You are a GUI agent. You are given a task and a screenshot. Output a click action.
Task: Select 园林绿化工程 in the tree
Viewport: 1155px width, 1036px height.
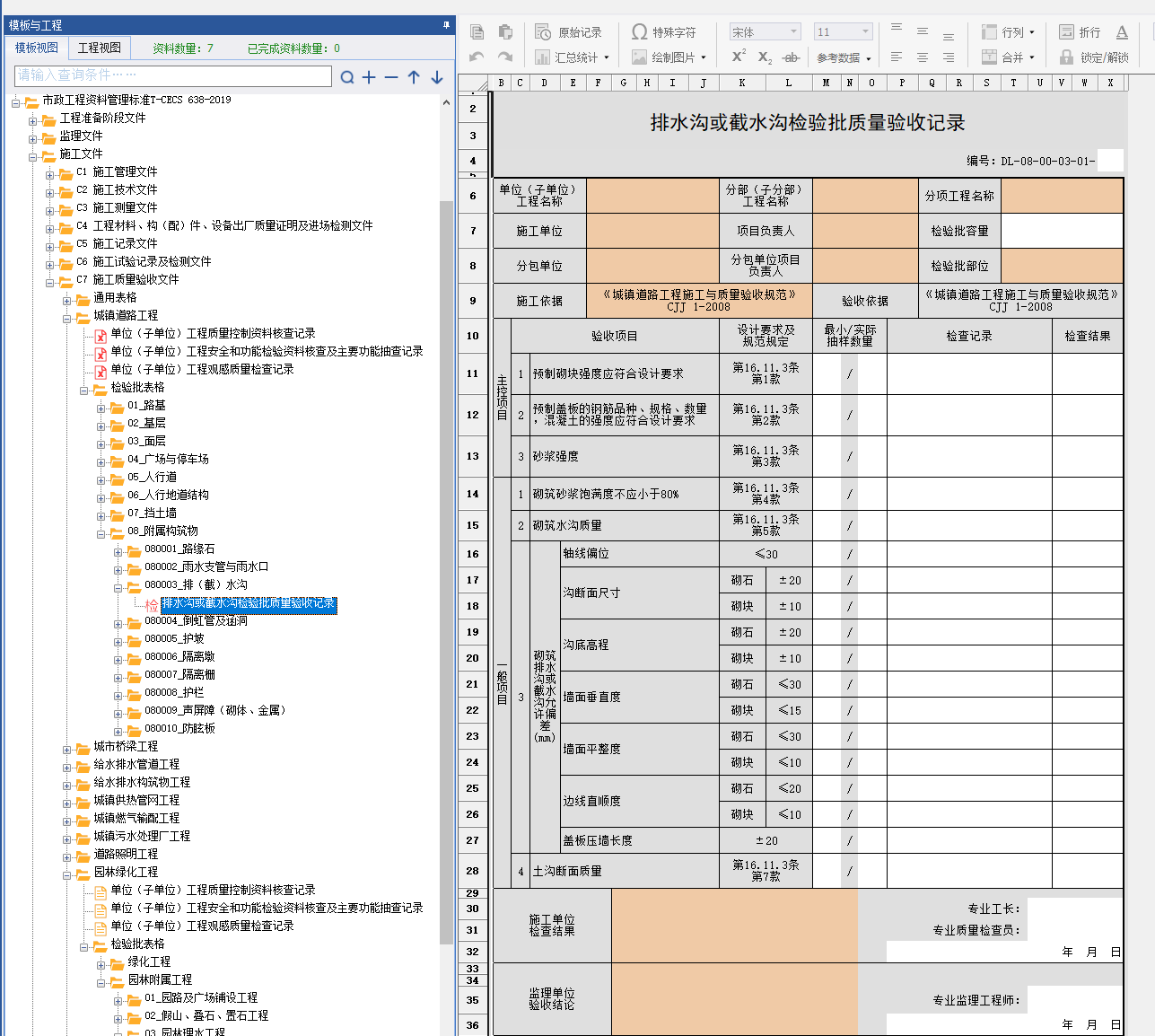coord(126,872)
